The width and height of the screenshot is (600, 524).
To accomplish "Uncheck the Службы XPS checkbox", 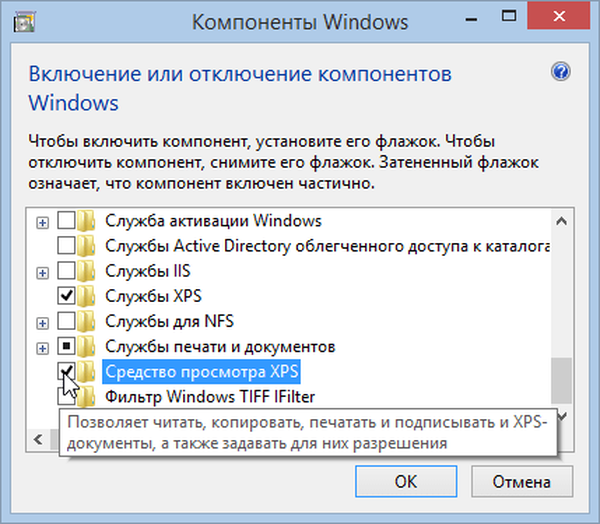I will [67, 296].
